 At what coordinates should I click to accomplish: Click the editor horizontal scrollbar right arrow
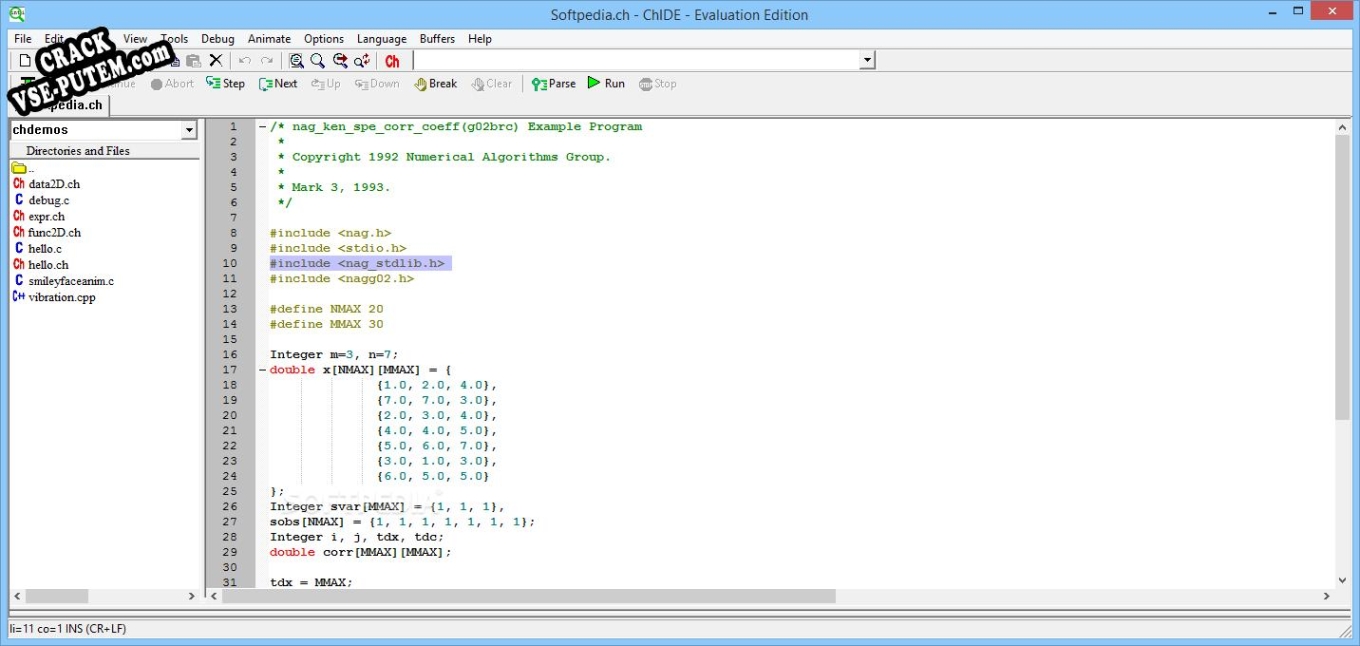1327,596
